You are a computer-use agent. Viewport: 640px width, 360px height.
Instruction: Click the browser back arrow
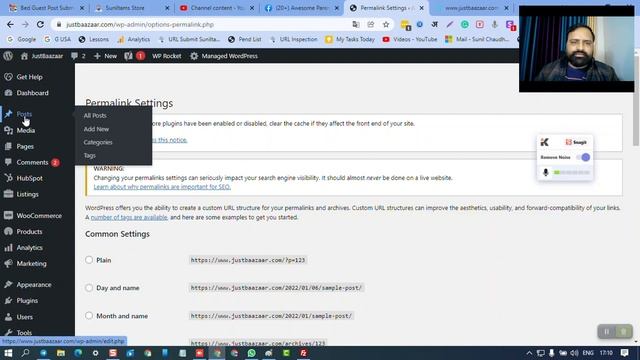pos(10,24)
